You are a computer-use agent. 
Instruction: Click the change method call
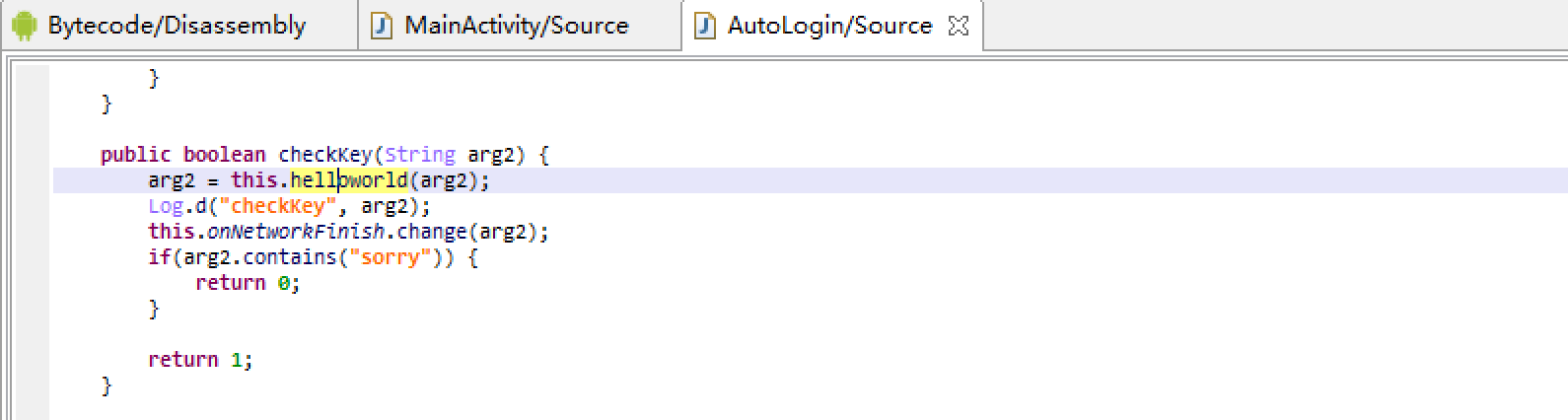[432, 232]
